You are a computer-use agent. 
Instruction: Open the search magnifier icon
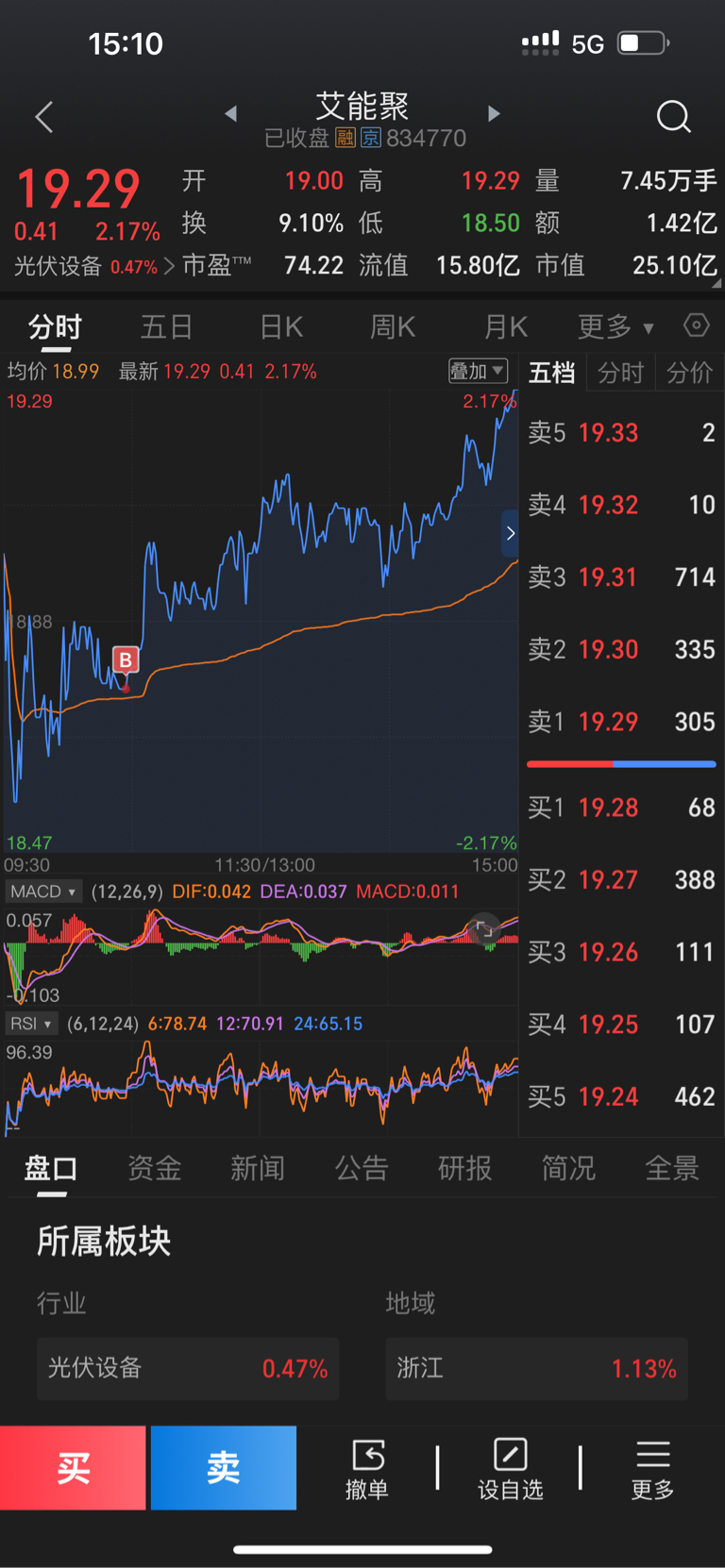click(x=673, y=116)
